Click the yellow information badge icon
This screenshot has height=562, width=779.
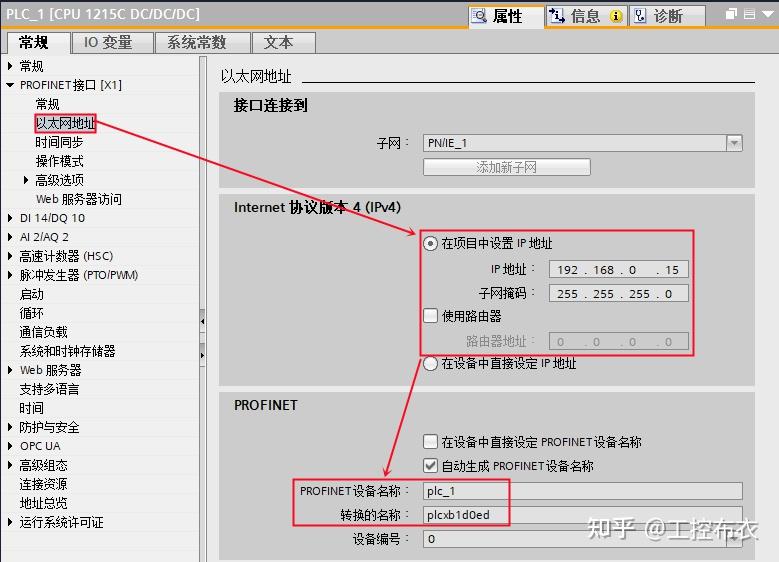point(616,16)
